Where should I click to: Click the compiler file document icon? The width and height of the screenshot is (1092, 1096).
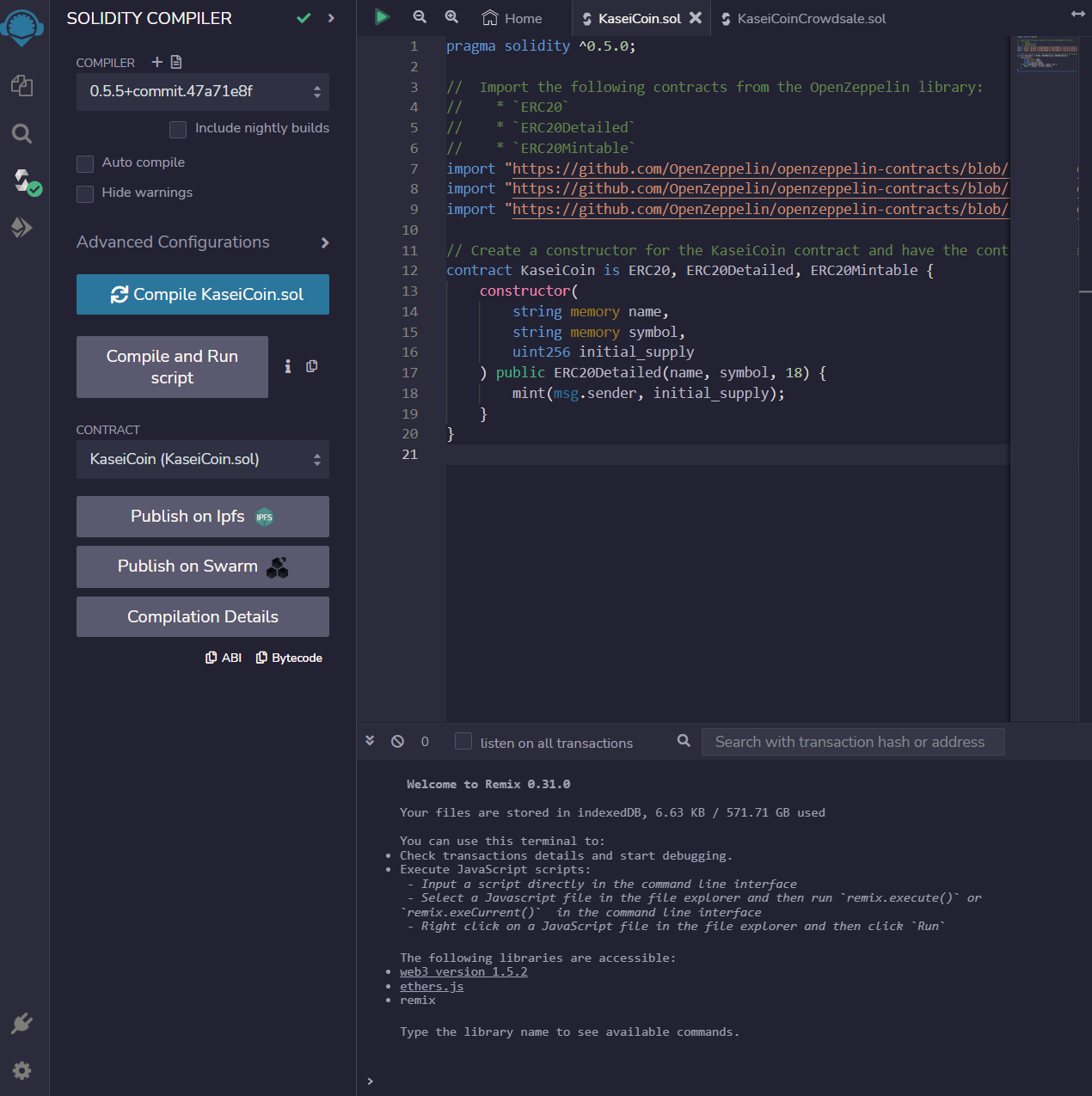(x=176, y=62)
